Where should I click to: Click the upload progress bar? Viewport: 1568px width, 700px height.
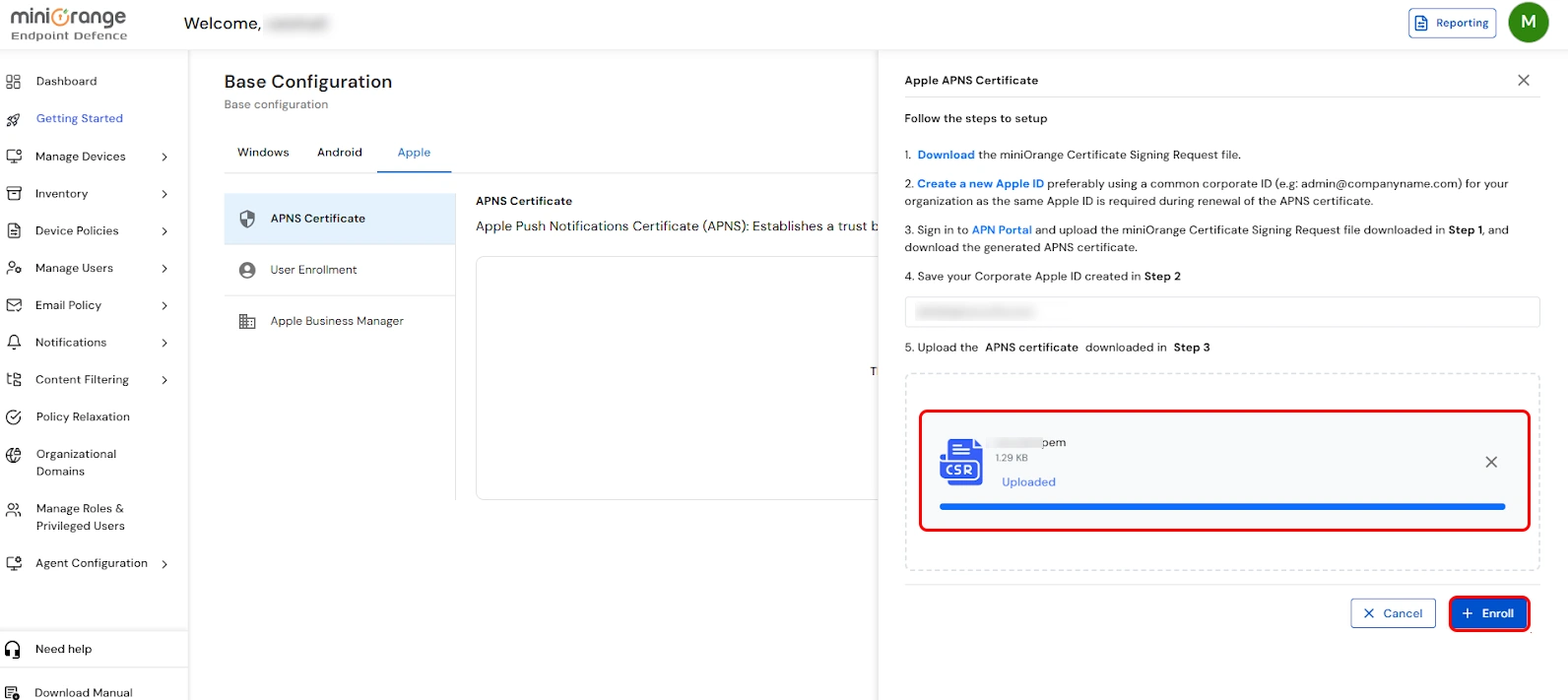[1222, 507]
